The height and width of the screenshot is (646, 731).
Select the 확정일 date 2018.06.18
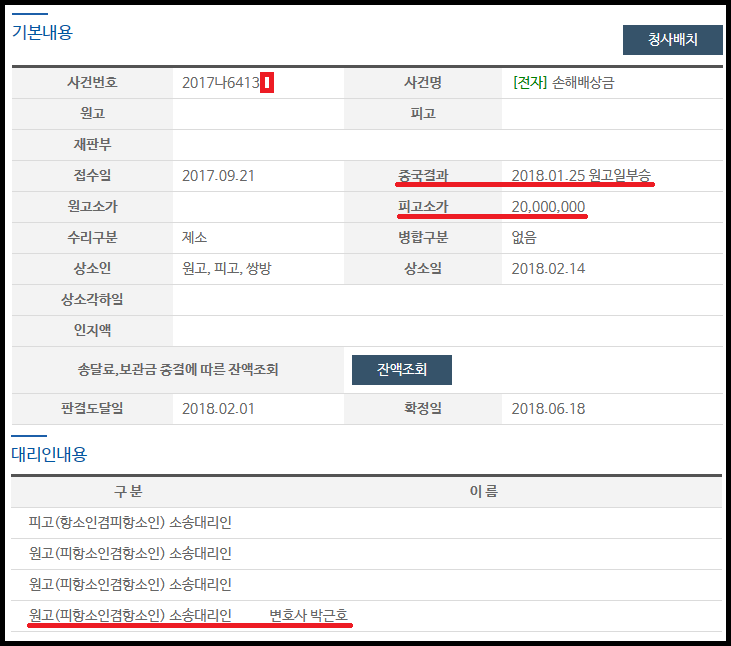tap(547, 408)
